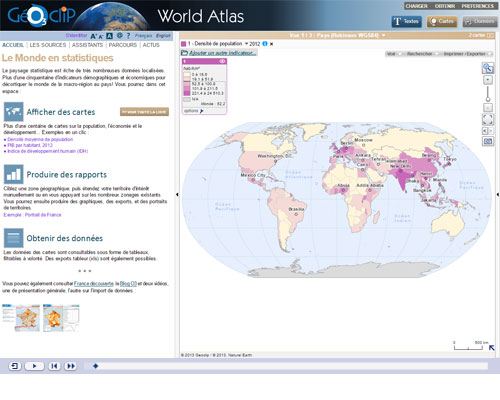
Task: Increase text size with A+ icon
Action: (x=93, y=36)
